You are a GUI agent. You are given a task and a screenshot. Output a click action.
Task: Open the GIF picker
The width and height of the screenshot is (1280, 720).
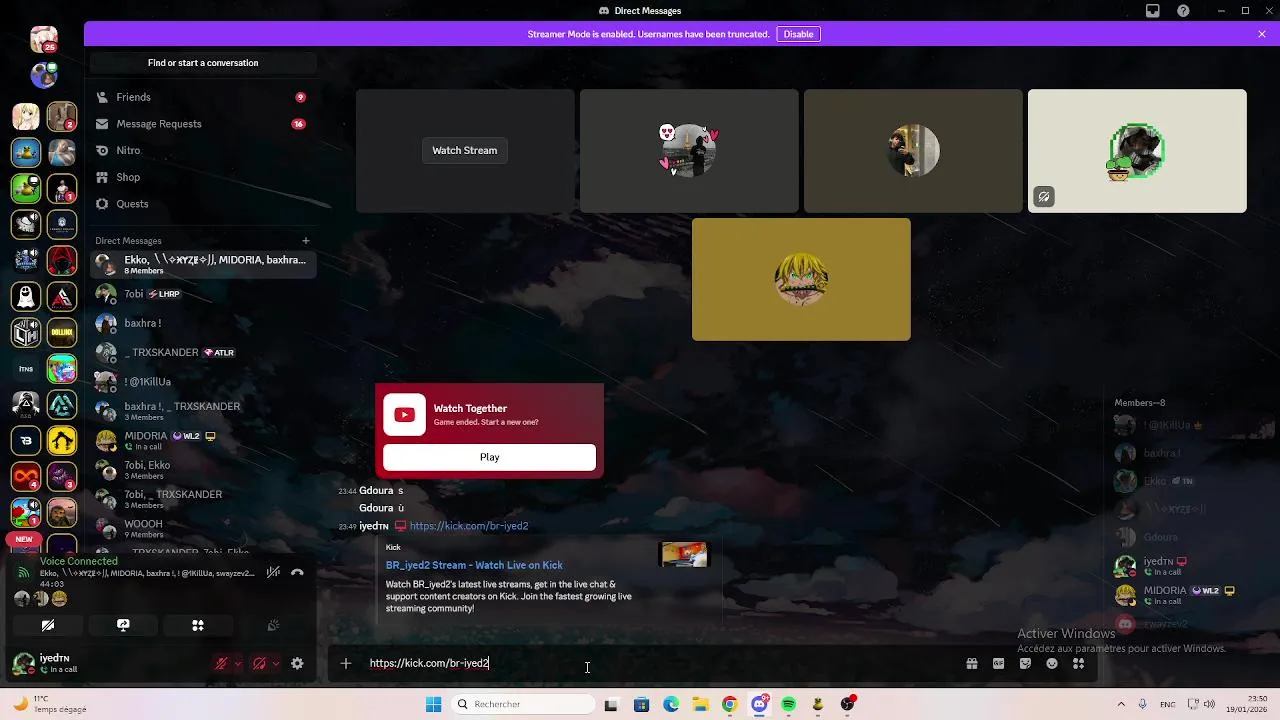pyautogui.click(x=998, y=663)
